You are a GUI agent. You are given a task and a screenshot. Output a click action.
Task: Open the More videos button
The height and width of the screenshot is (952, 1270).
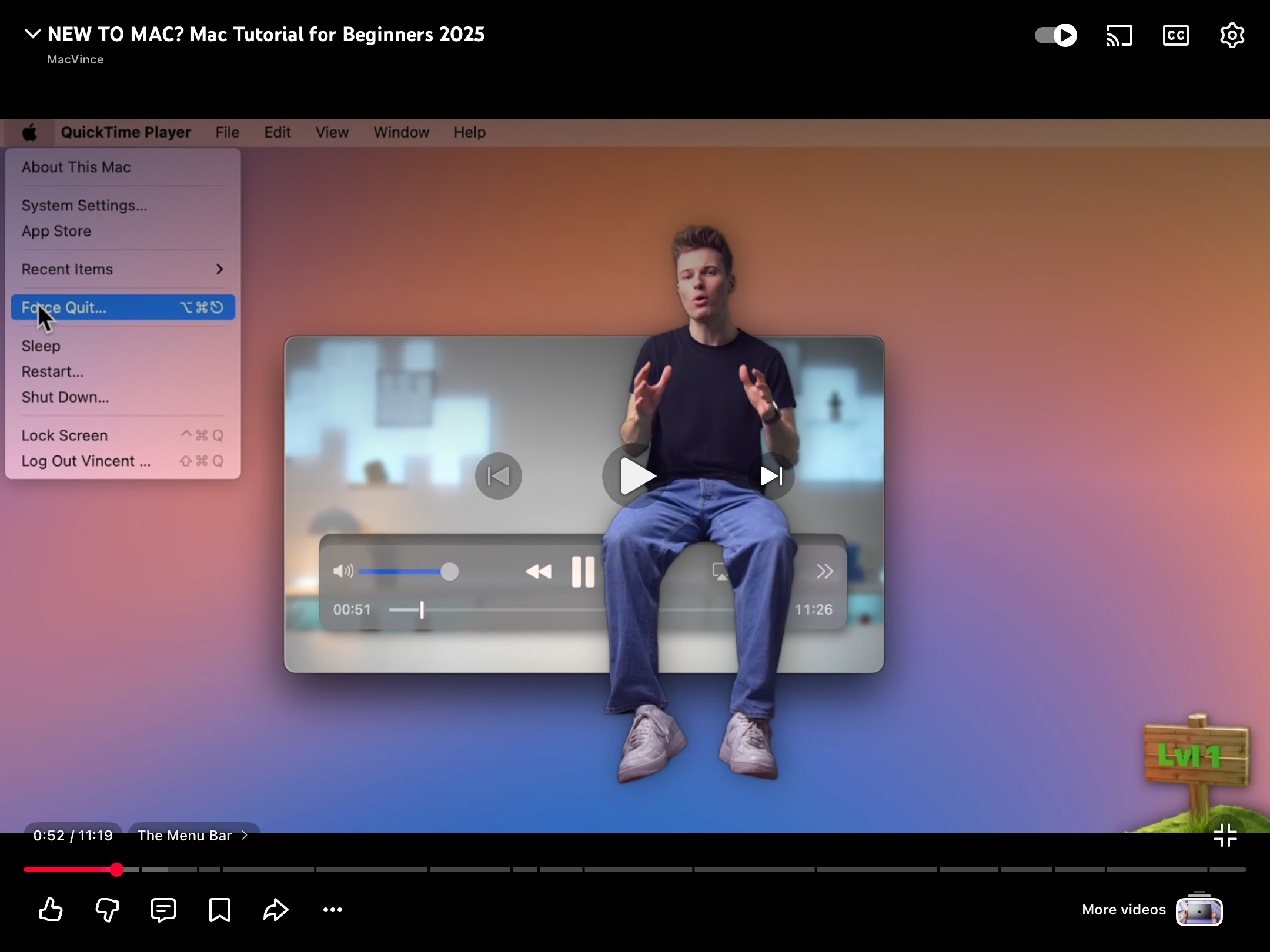[x=1124, y=909]
